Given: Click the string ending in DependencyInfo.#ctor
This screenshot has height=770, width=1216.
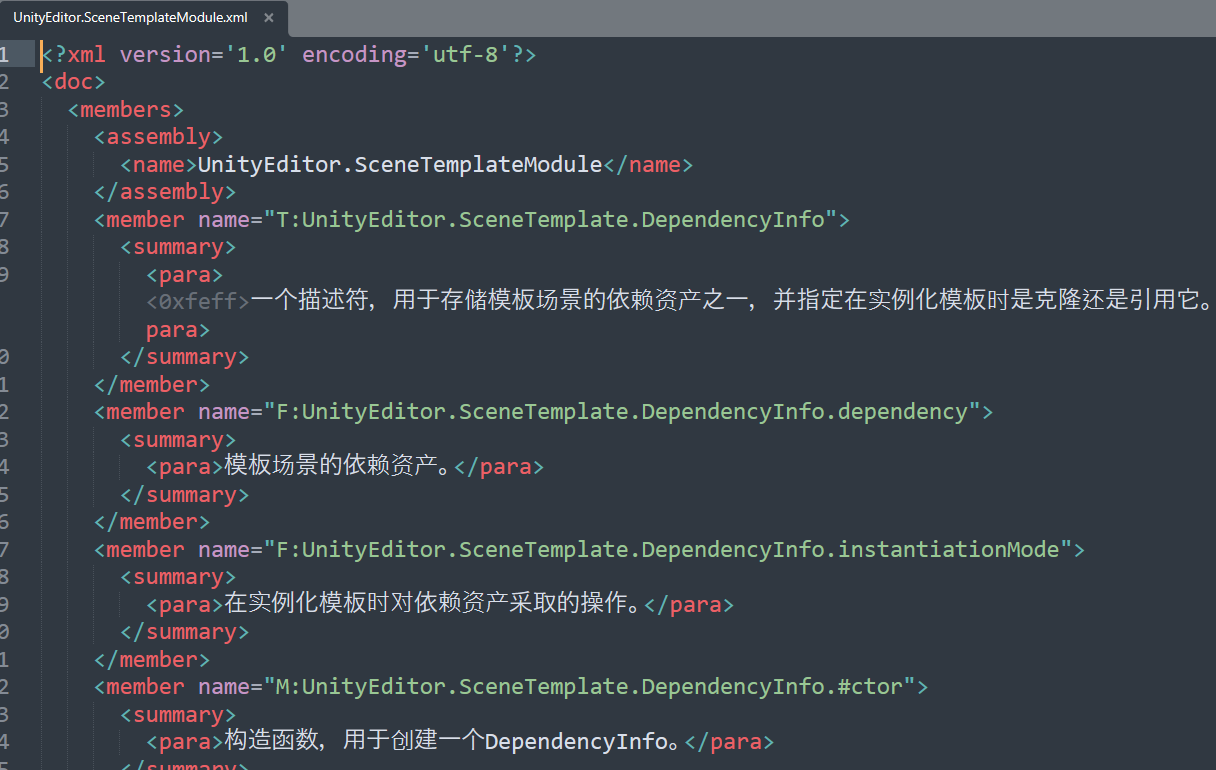Looking at the screenshot, I should click(x=589, y=686).
